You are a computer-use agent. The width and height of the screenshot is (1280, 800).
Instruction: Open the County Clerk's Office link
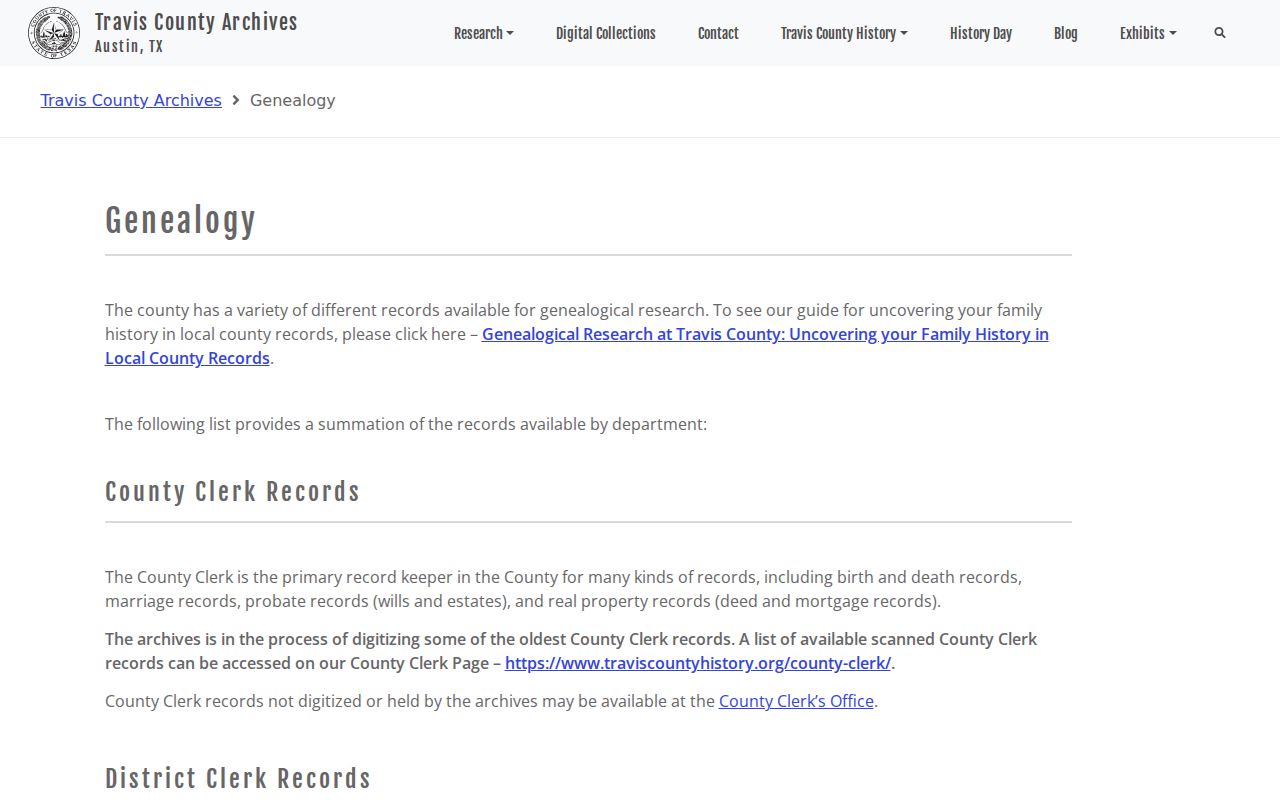click(x=796, y=701)
